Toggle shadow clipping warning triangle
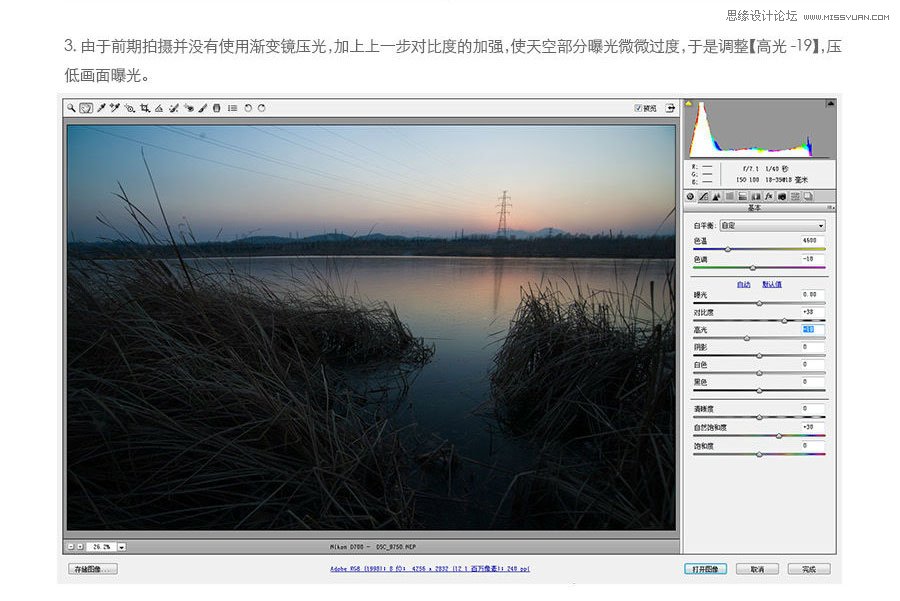The image size is (900, 601). pyautogui.click(x=689, y=104)
